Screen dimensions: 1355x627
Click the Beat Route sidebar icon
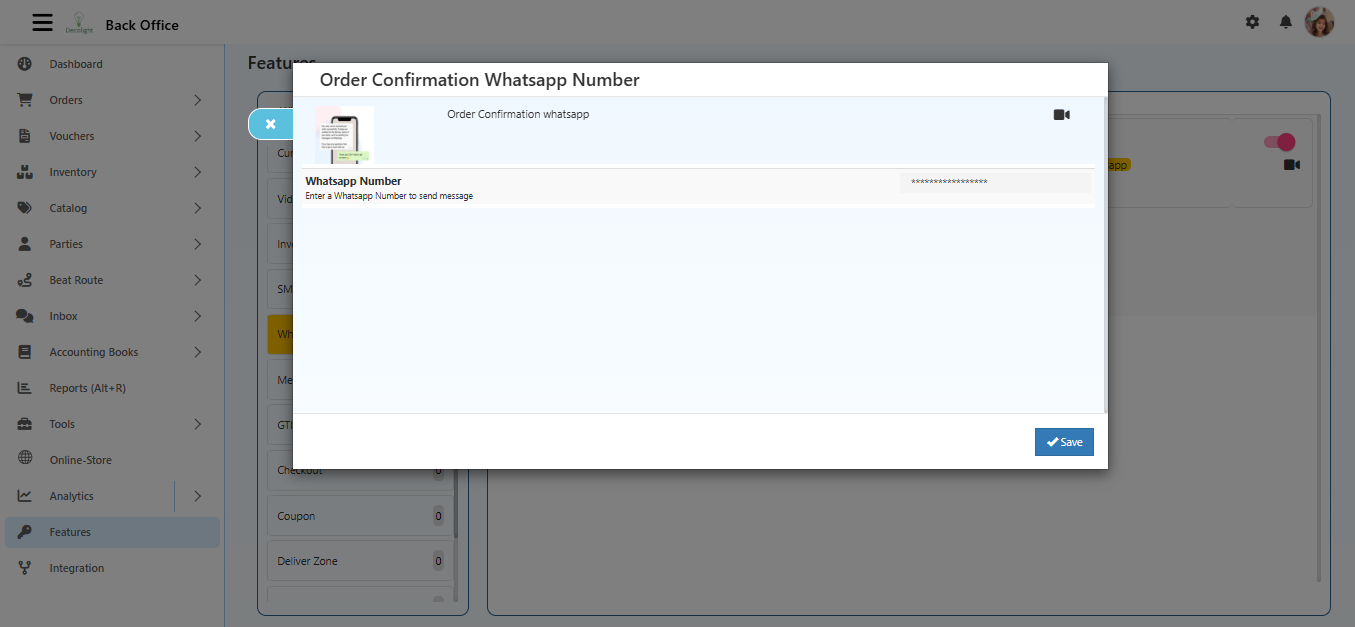click(x=23, y=279)
